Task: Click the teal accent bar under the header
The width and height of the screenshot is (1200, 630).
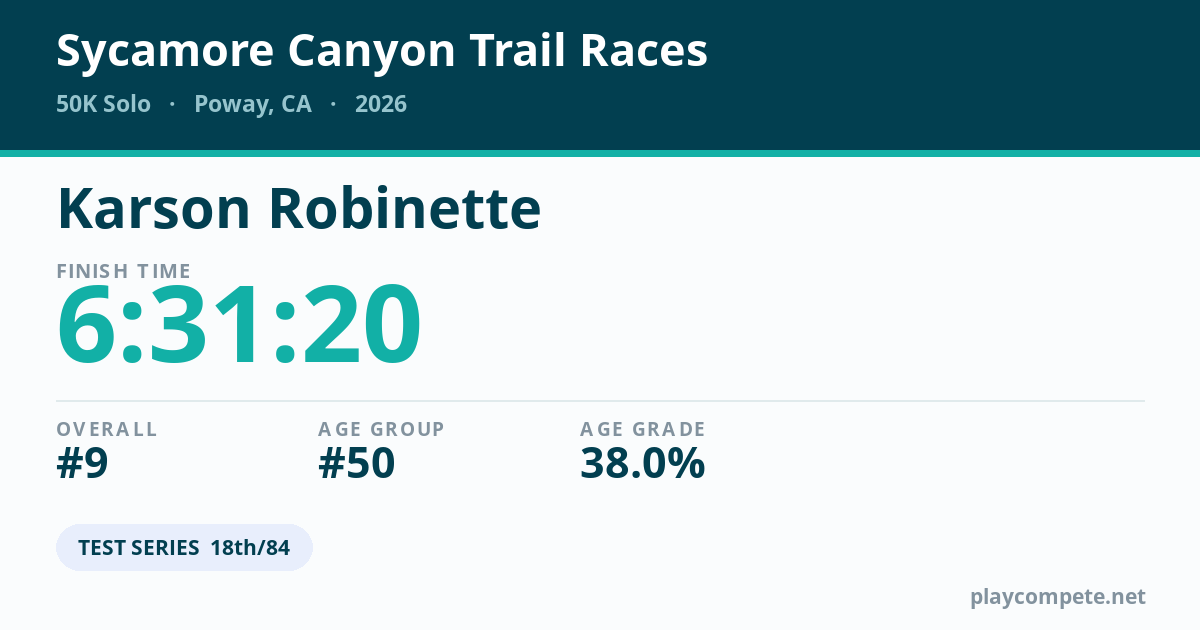Action: tap(600, 153)
